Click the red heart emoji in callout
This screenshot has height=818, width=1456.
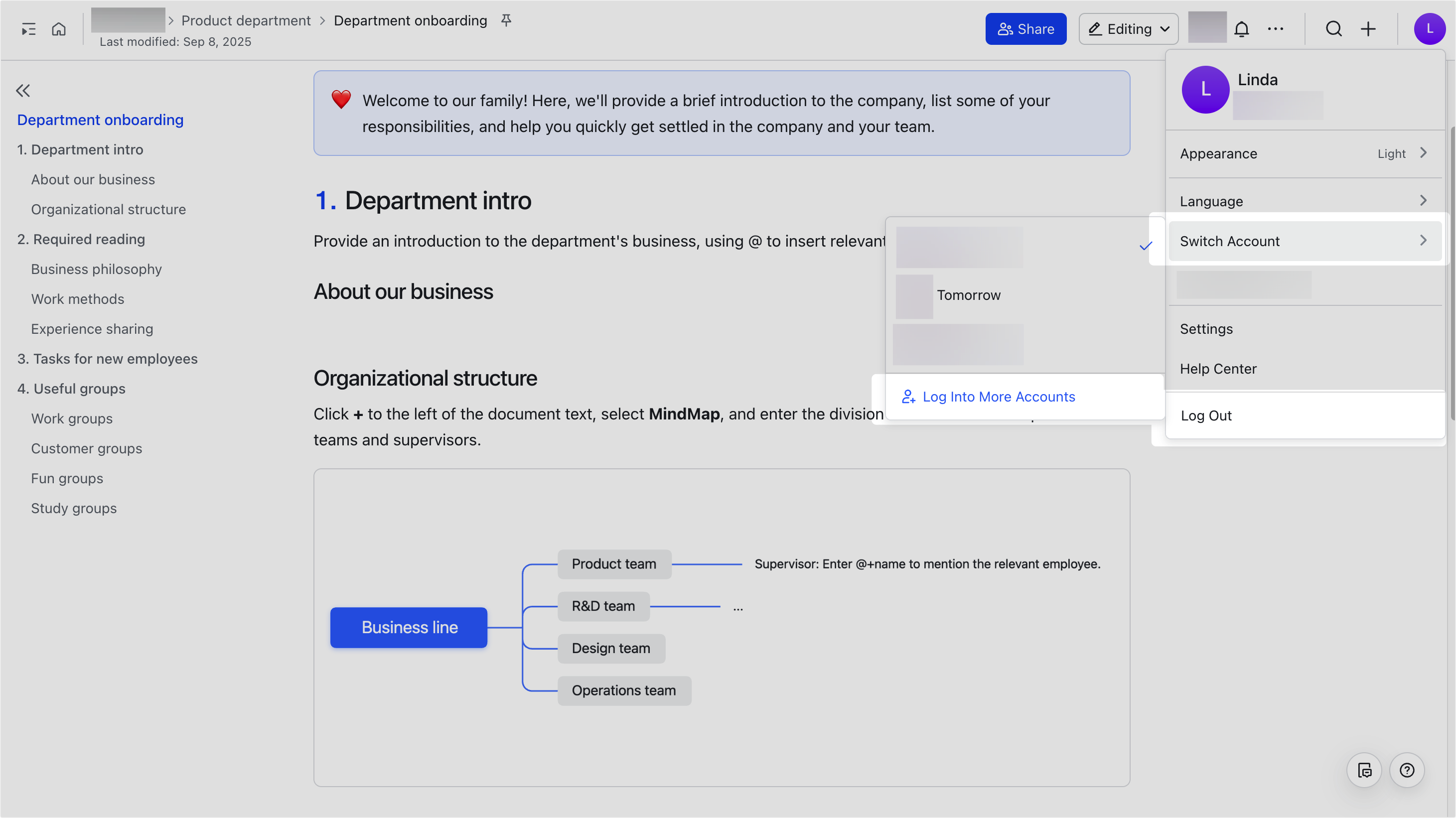pos(341,100)
